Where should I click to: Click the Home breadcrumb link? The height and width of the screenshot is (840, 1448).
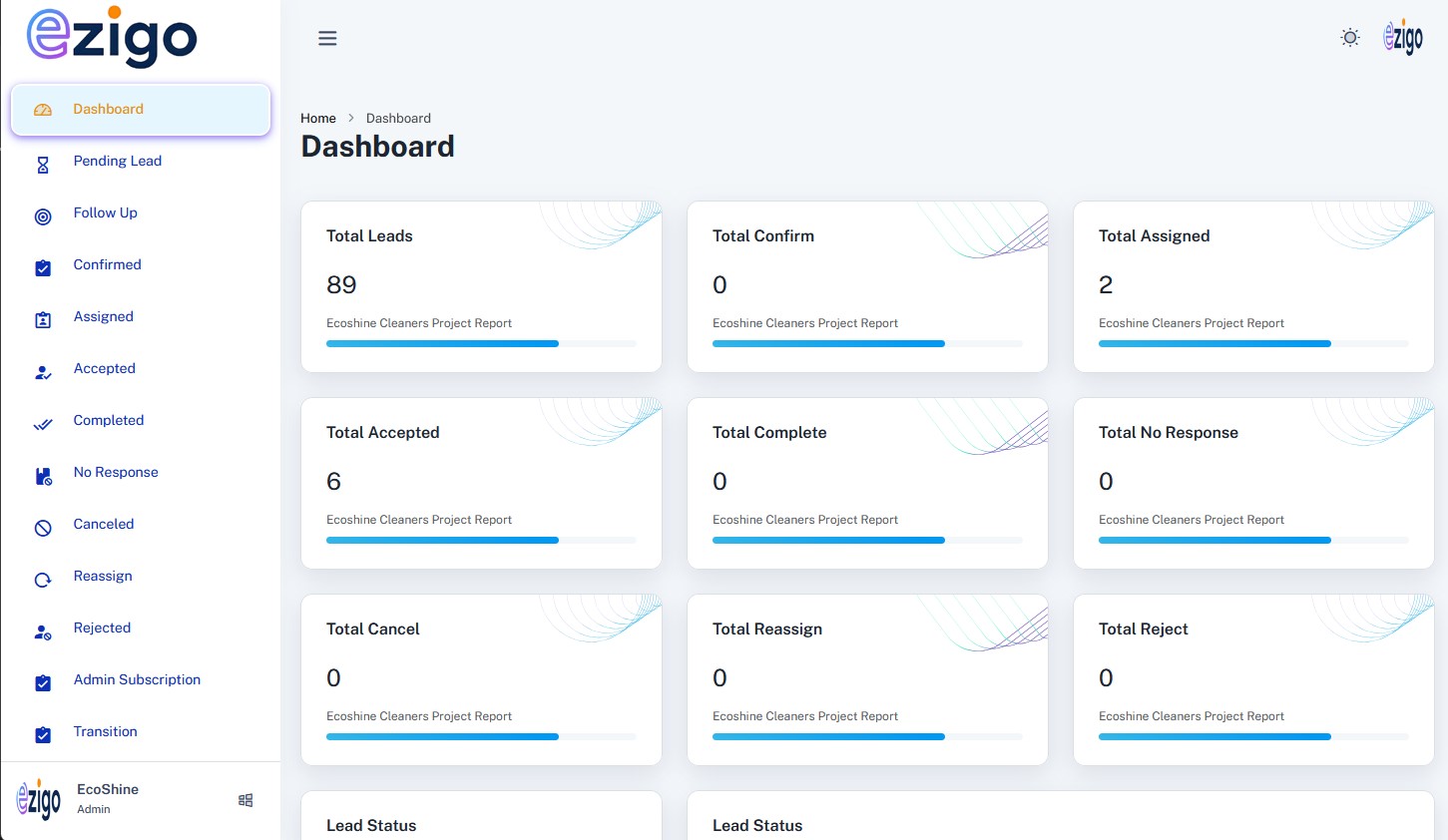pyautogui.click(x=318, y=118)
